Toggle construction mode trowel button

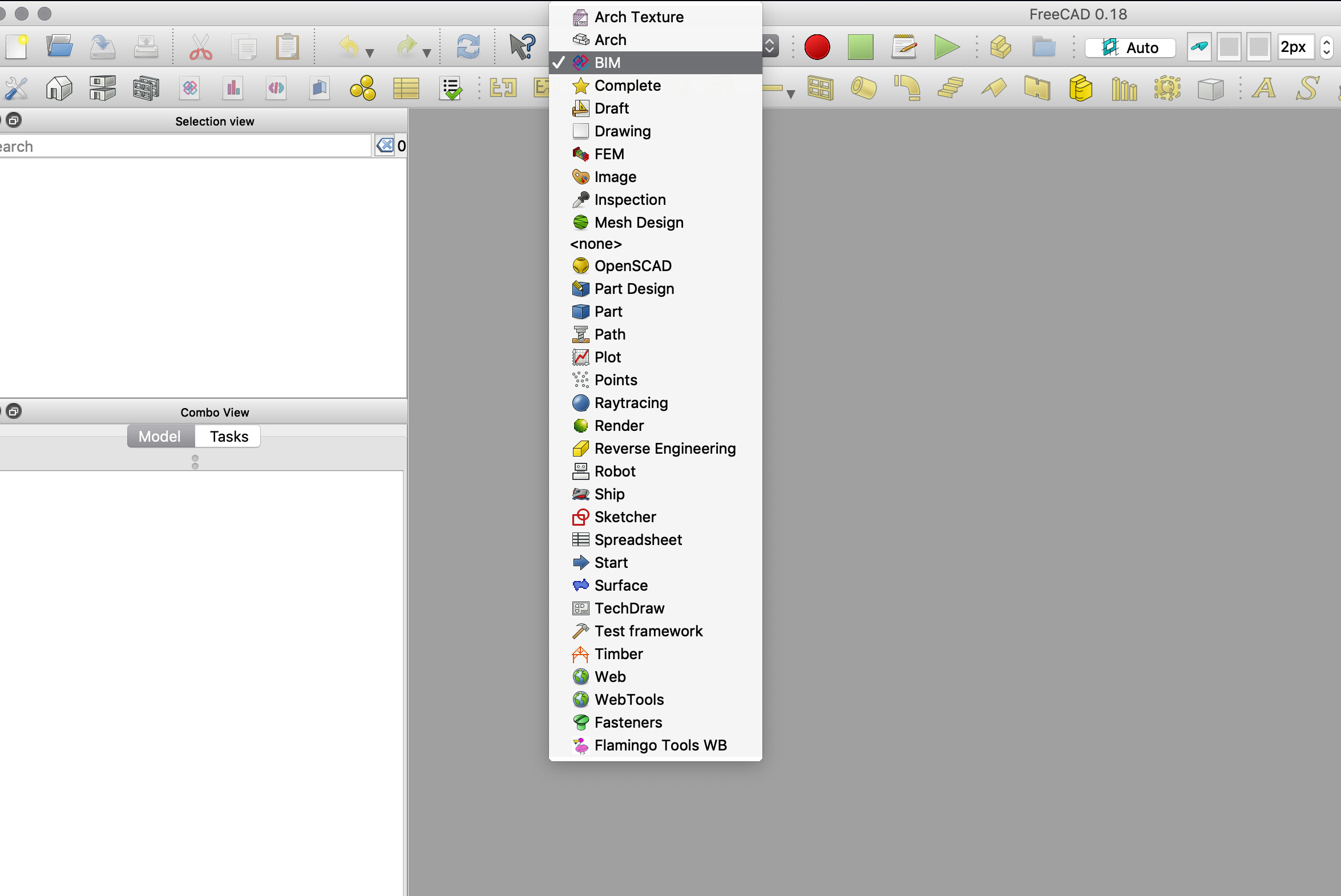[x=1199, y=47]
